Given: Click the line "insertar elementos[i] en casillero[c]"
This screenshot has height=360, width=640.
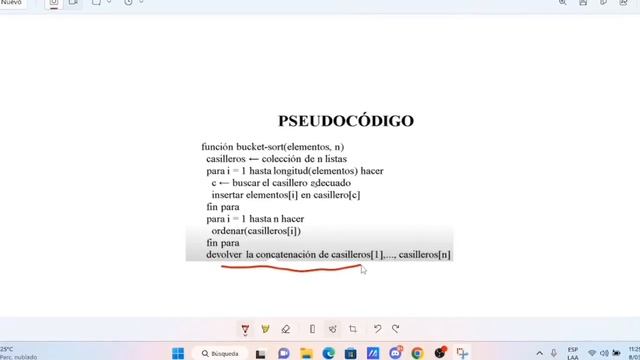Looking at the screenshot, I should pos(286,195).
